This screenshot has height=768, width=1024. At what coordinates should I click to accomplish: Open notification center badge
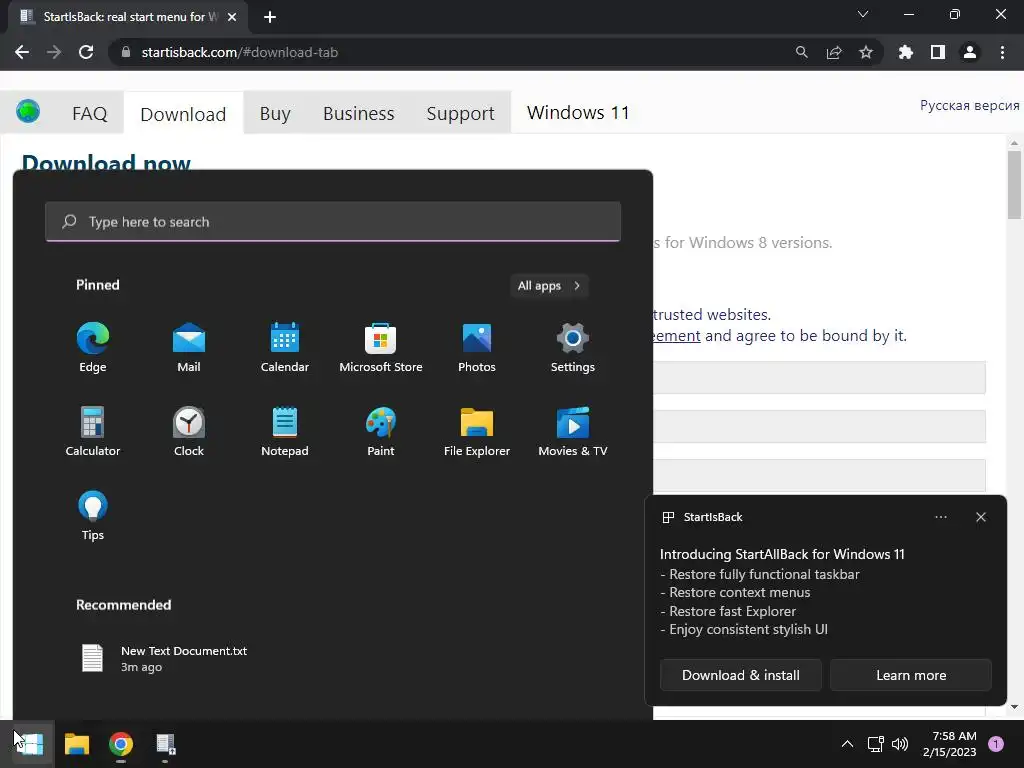[x=996, y=744]
